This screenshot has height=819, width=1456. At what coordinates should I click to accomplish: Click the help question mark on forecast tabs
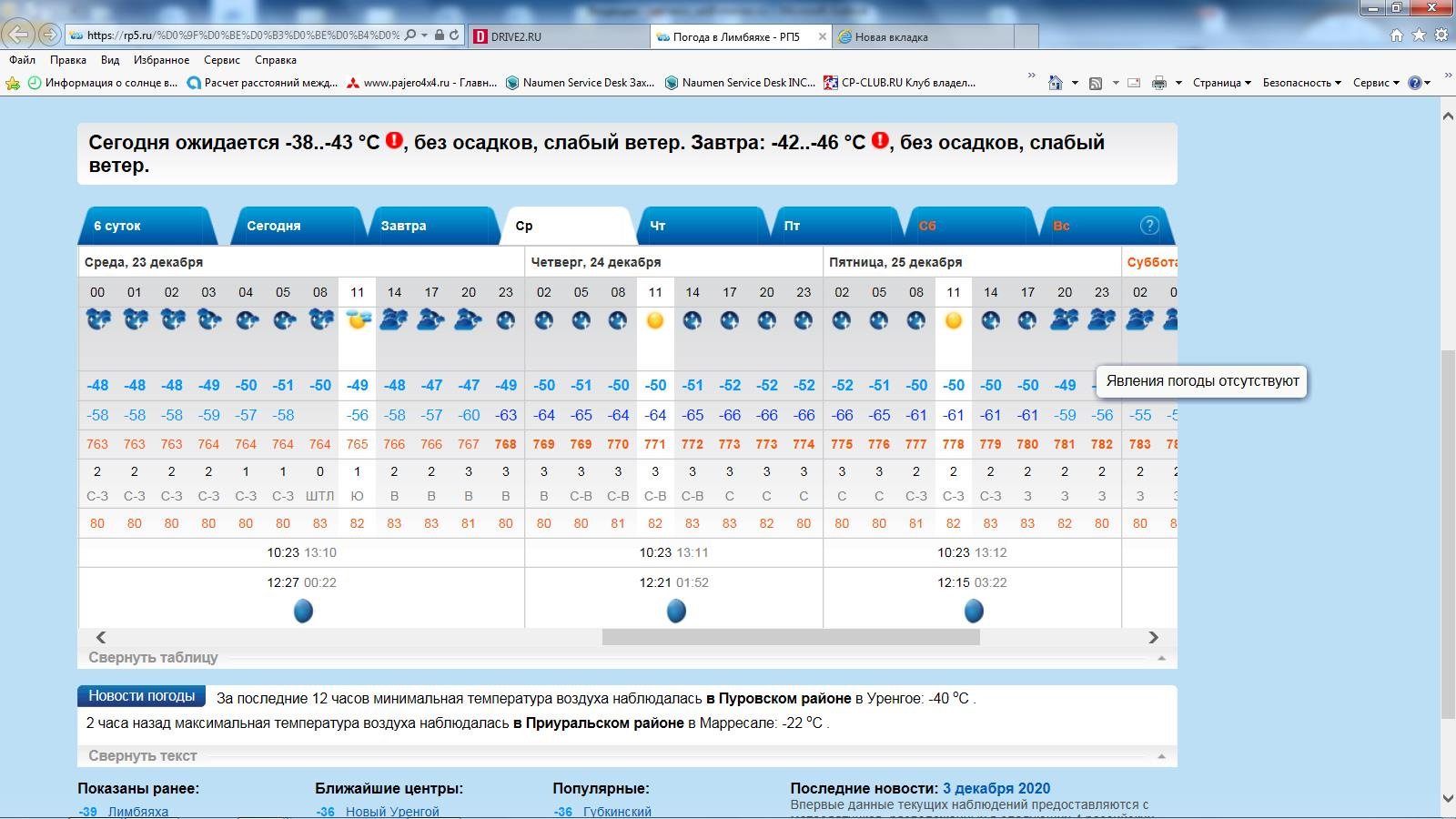click(x=1149, y=226)
